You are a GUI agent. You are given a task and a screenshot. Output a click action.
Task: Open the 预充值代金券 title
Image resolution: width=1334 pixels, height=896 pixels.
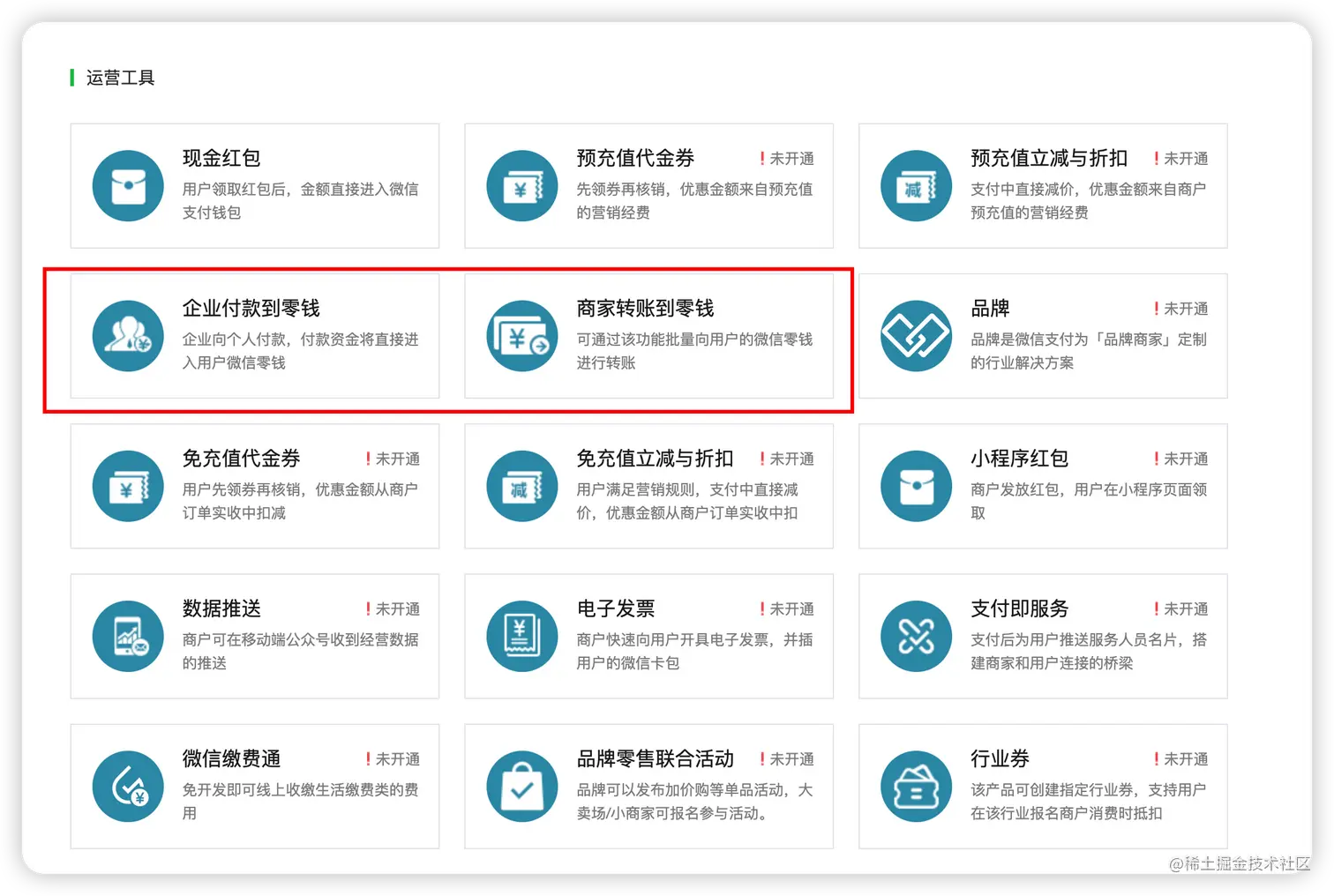pos(635,158)
